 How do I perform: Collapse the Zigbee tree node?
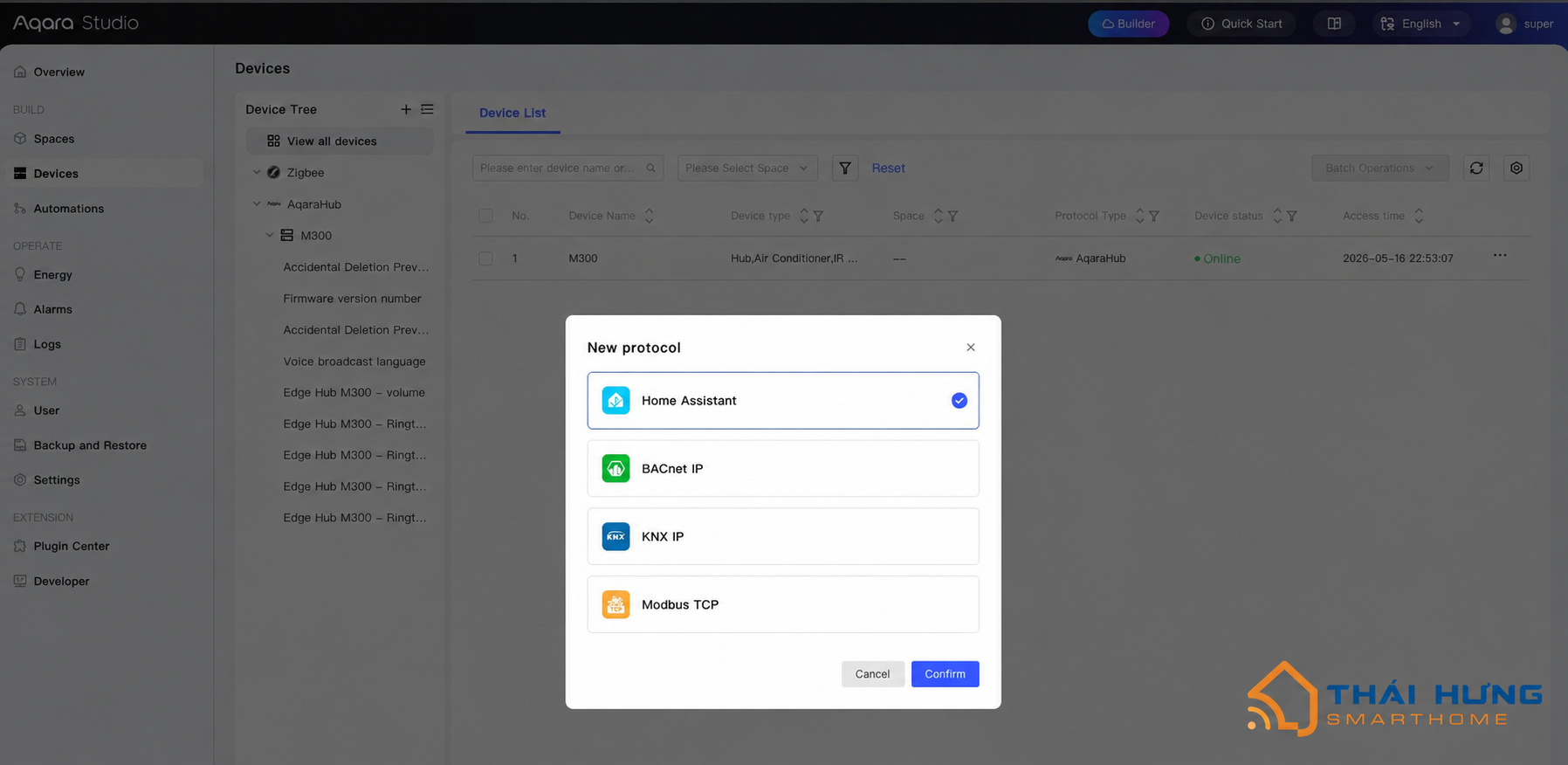pyautogui.click(x=257, y=173)
